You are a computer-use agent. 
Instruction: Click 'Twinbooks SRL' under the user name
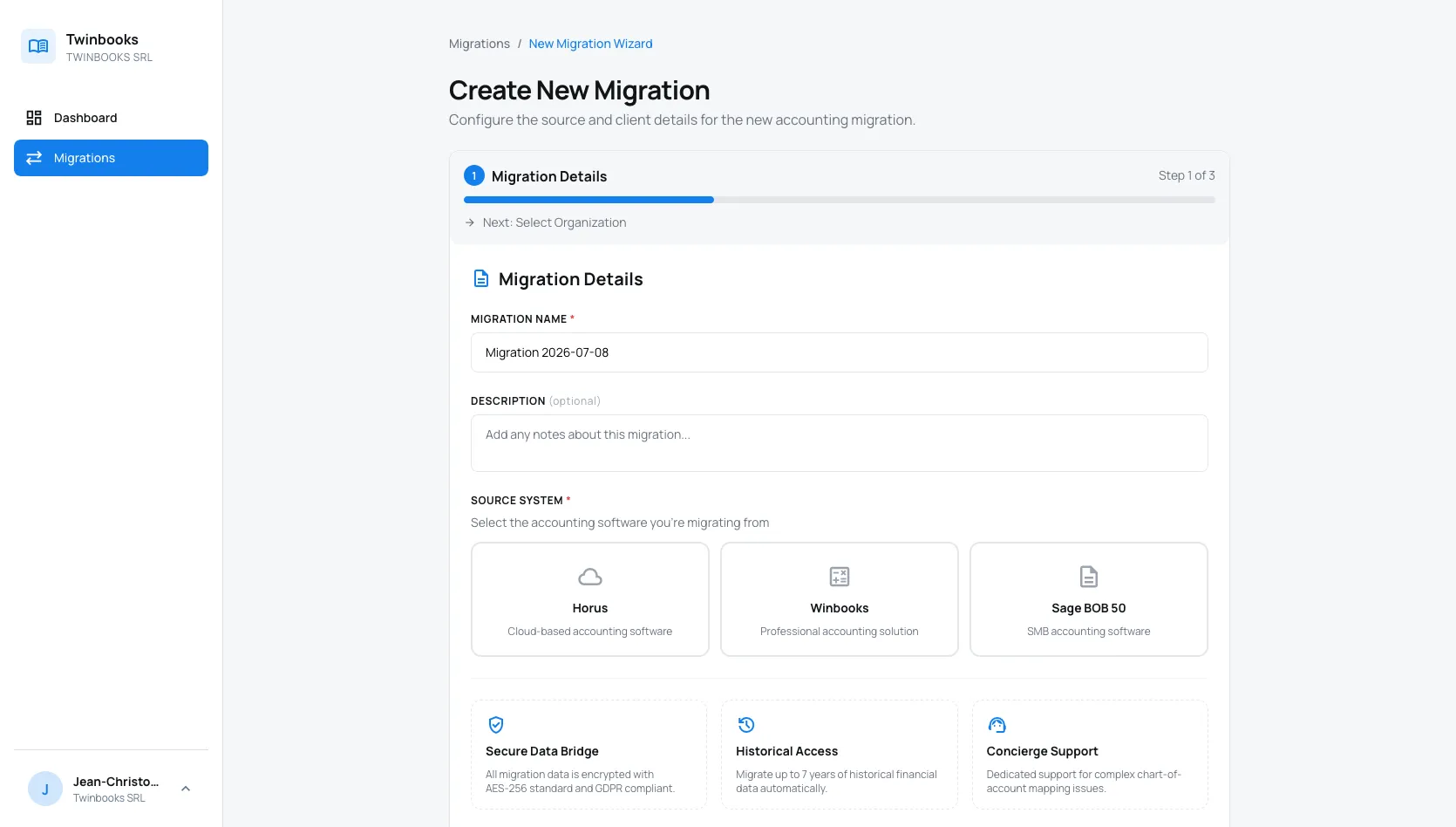tap(109, 798)
